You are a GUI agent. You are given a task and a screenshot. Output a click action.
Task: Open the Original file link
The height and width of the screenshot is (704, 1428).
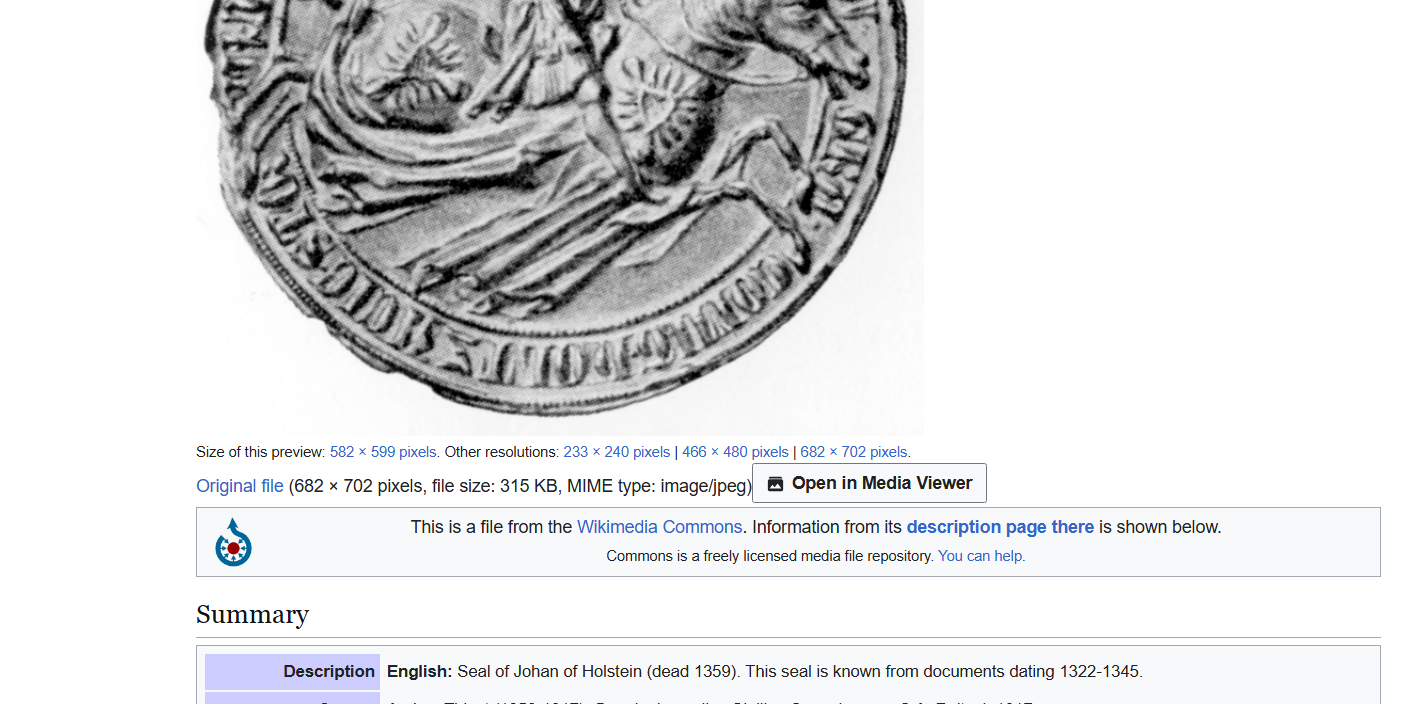(x=240, y=486)
